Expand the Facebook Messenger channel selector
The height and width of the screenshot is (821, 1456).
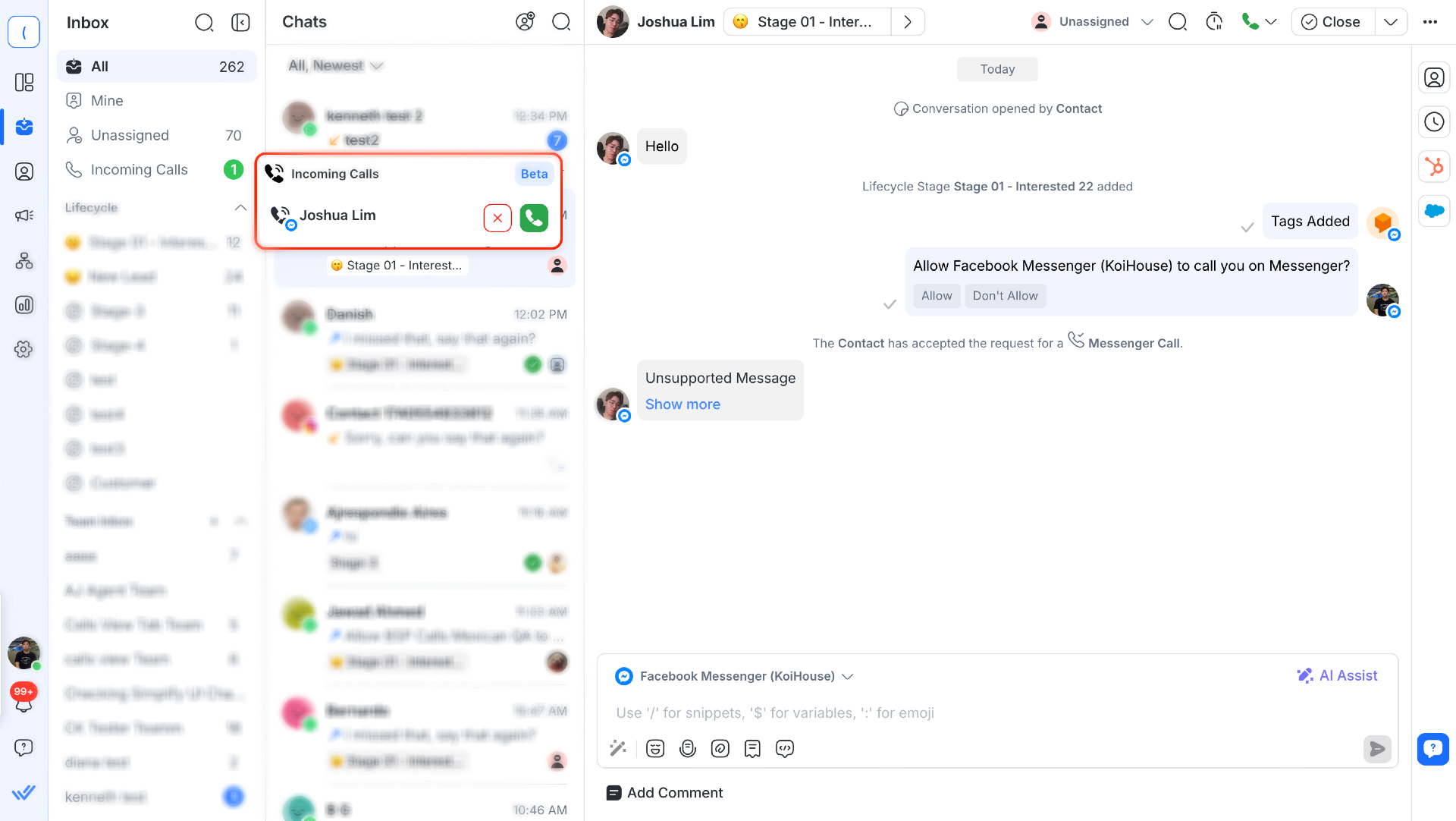click(x=848, y=676)
